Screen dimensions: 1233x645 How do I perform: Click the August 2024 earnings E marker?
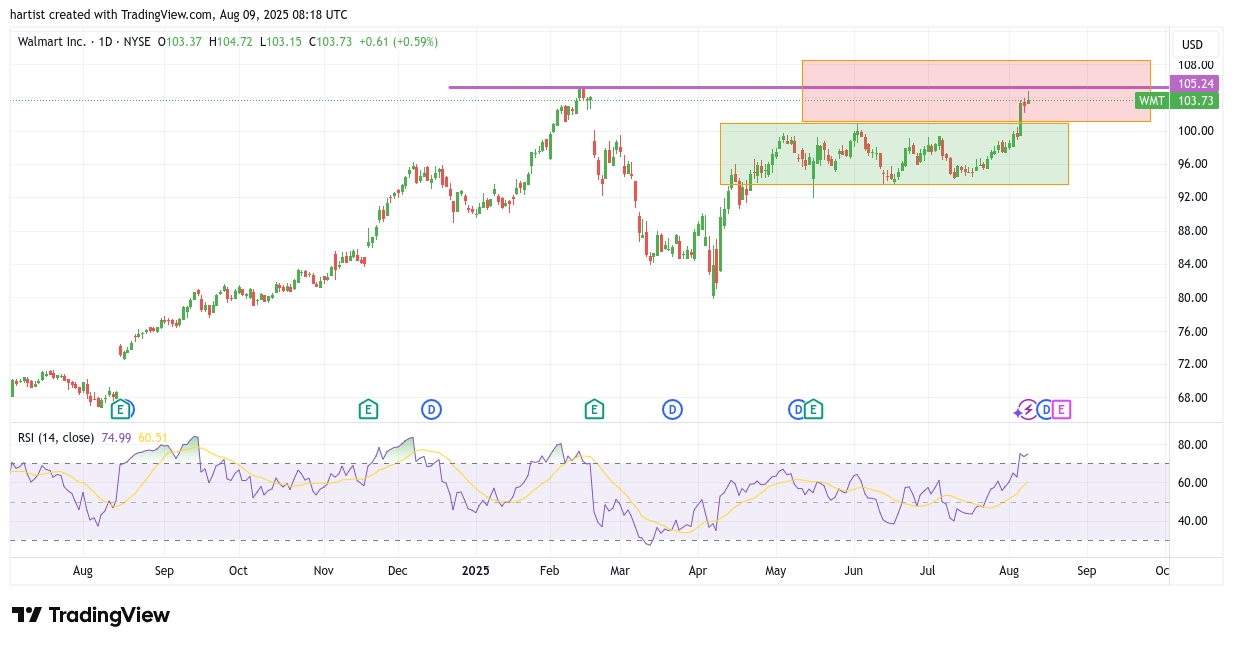click(119, 409)
